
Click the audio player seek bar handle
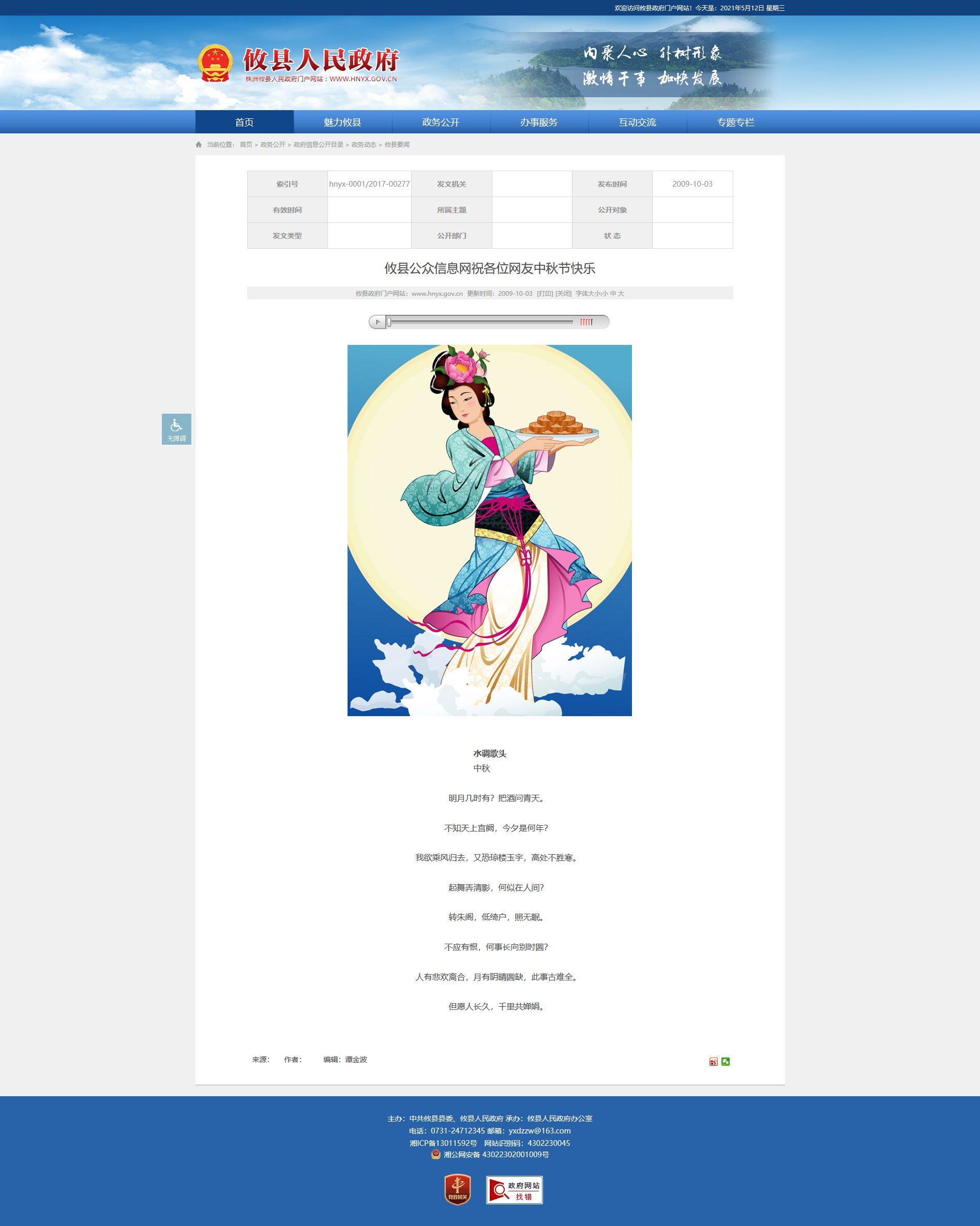(389, 323)
